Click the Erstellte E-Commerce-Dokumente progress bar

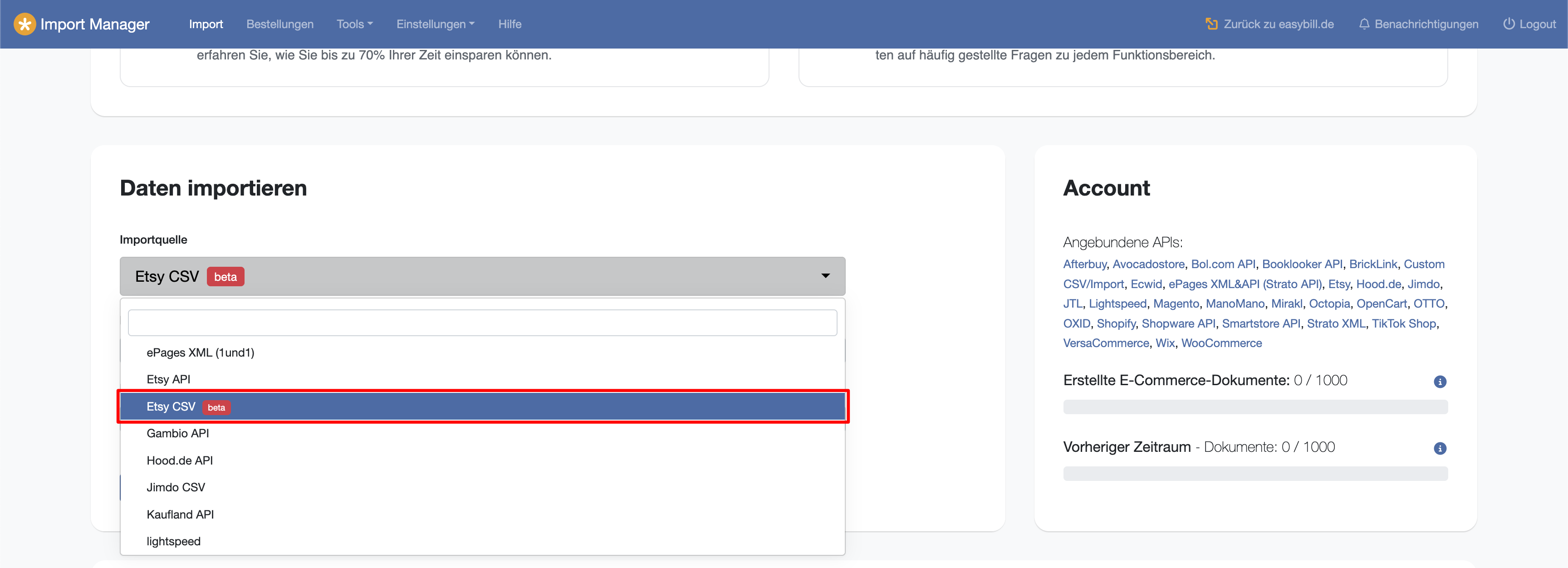tap(1255, 407)
